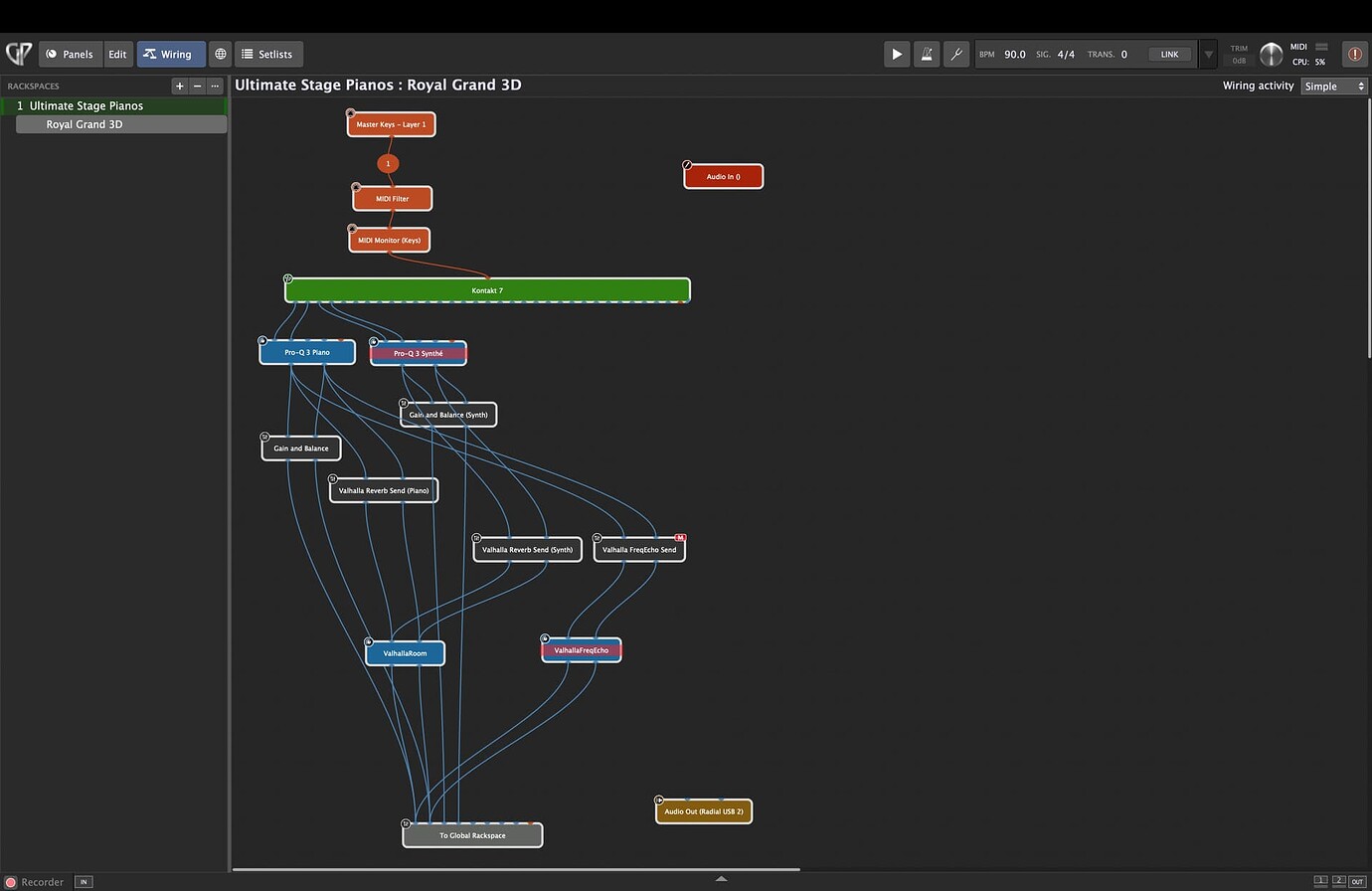Screen dimensions: 1372x891
Task: Click the corner icon on Kontakt 7 block
Action: click(288, 279)
